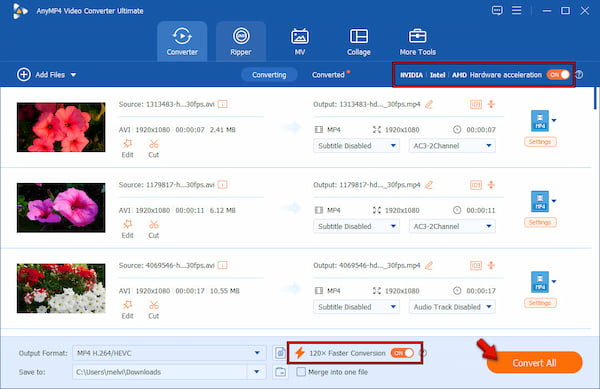Open 120x Faster Conversion help icon

point(424,353)
